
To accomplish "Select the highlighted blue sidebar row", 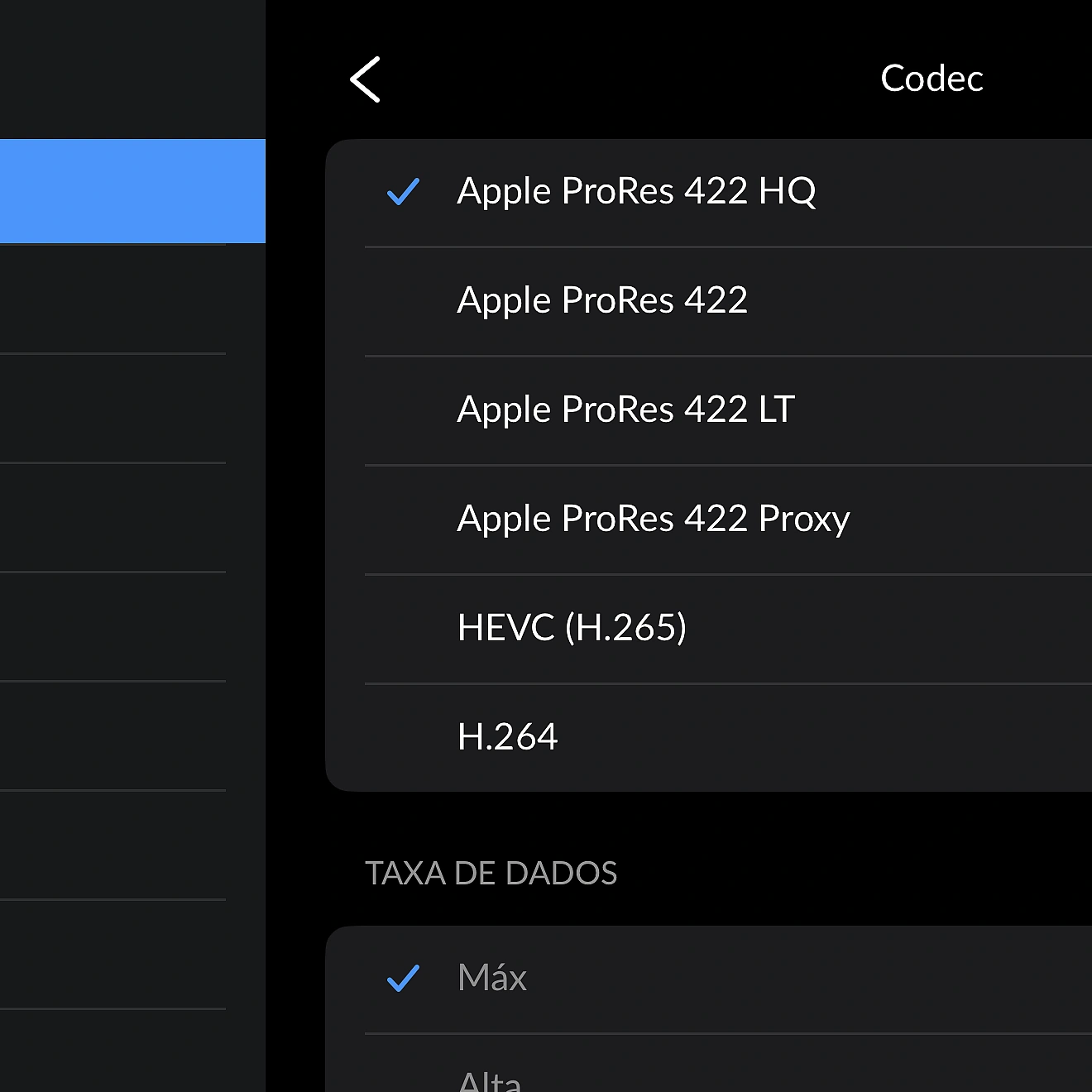I will click(132, 191).
